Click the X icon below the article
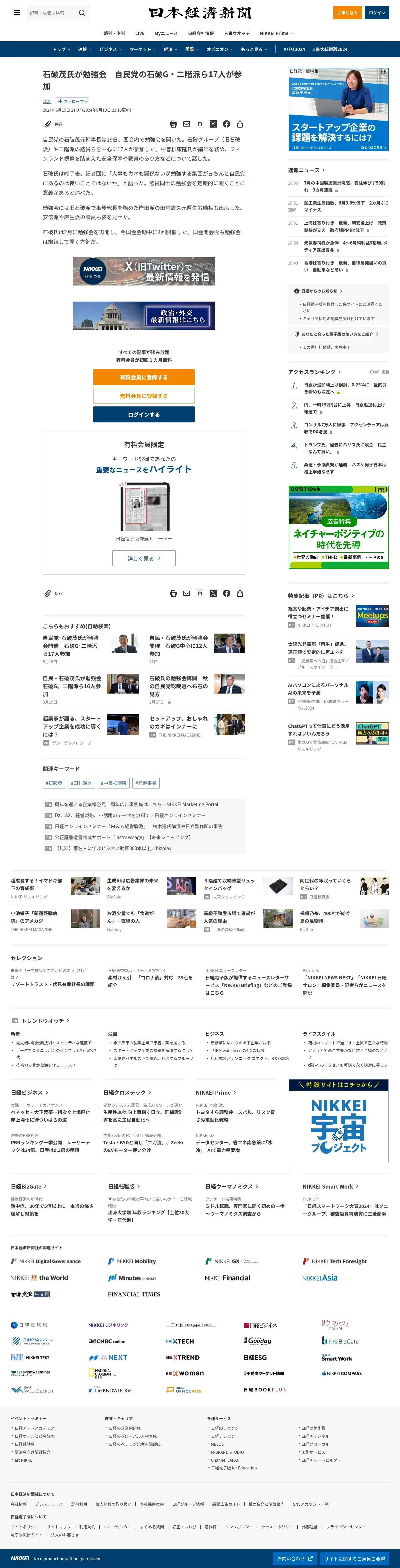The width and height of the screenshot is (400, 1568). pos(213,594)
